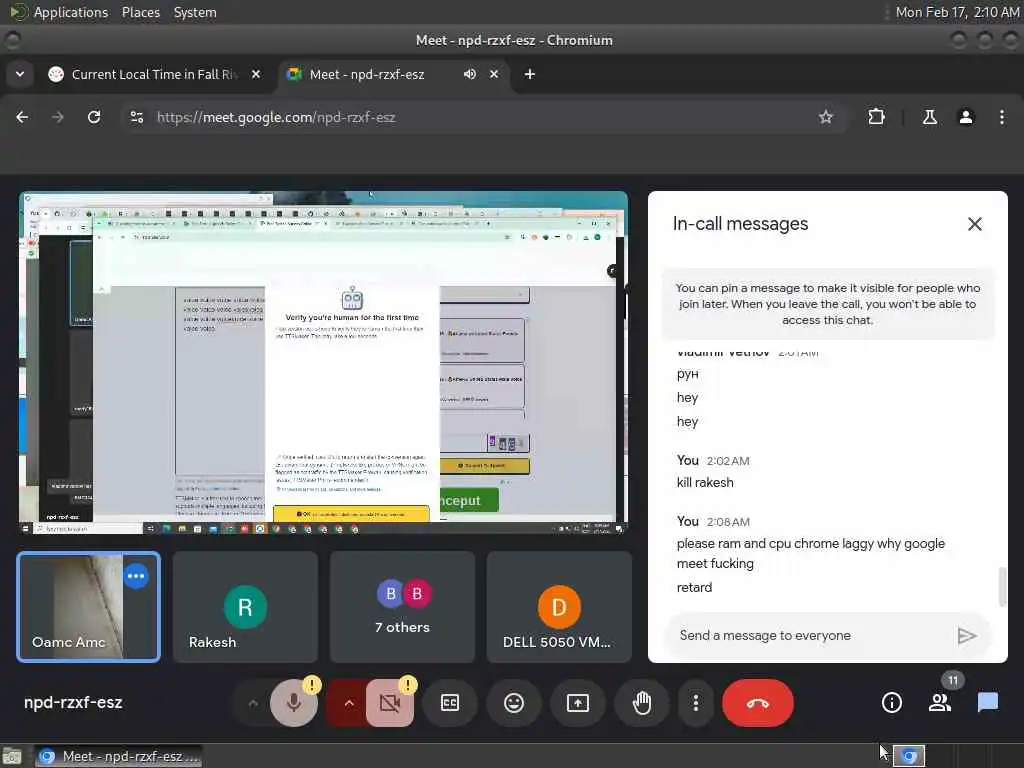Viewport: 1024px width, 768px height.
Task: Toggle the chat panel icon
Action: pos(987,703)
